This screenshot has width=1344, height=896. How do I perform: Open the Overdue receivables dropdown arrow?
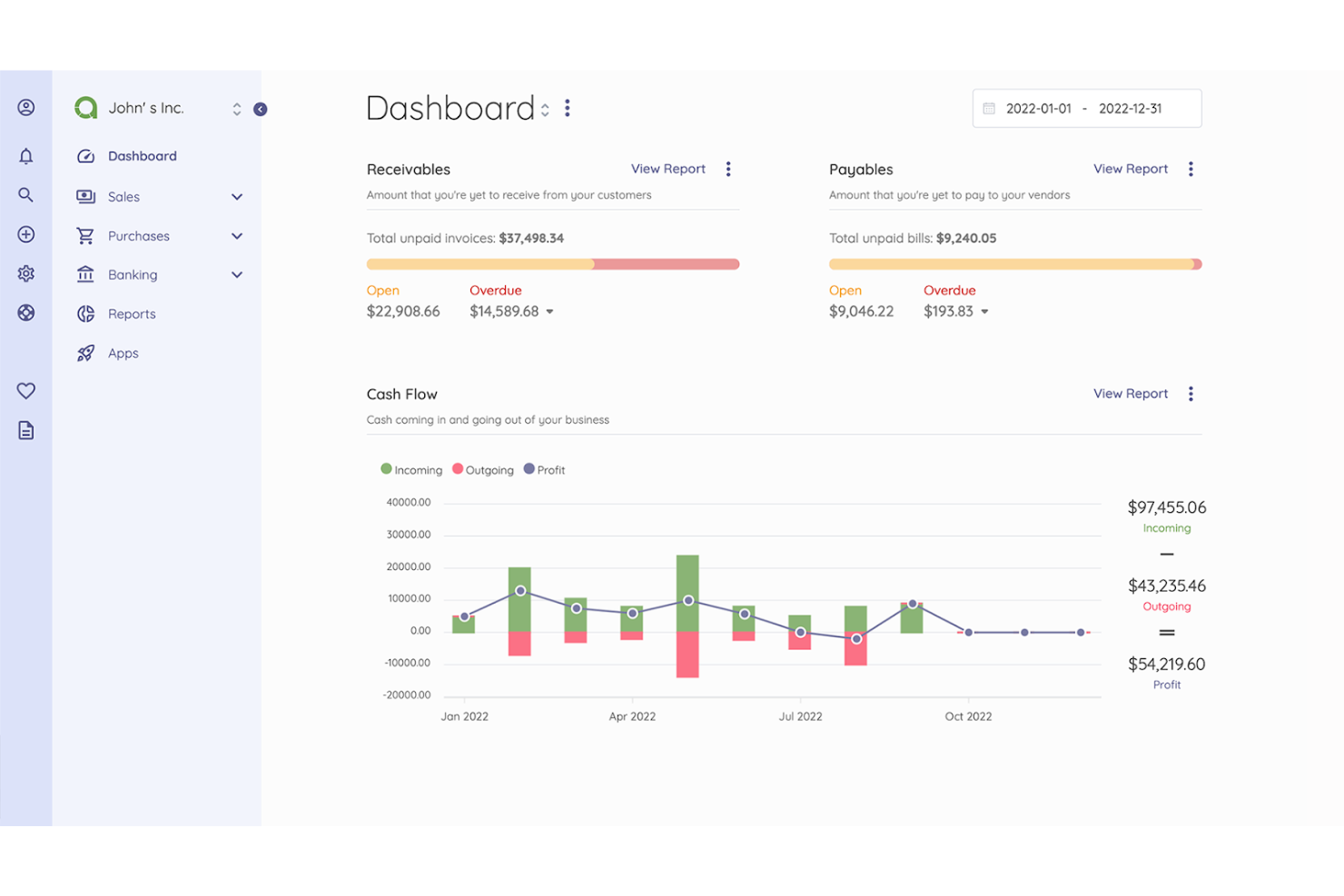[550, 311]
